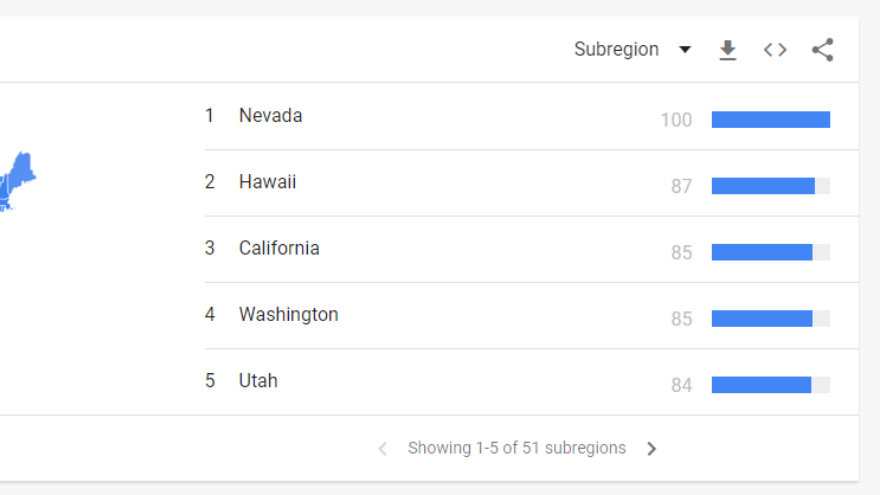The width and height of the screenshot is (880, 495).
Task: Click Utah in the ranking list
Action: [258, 381]
